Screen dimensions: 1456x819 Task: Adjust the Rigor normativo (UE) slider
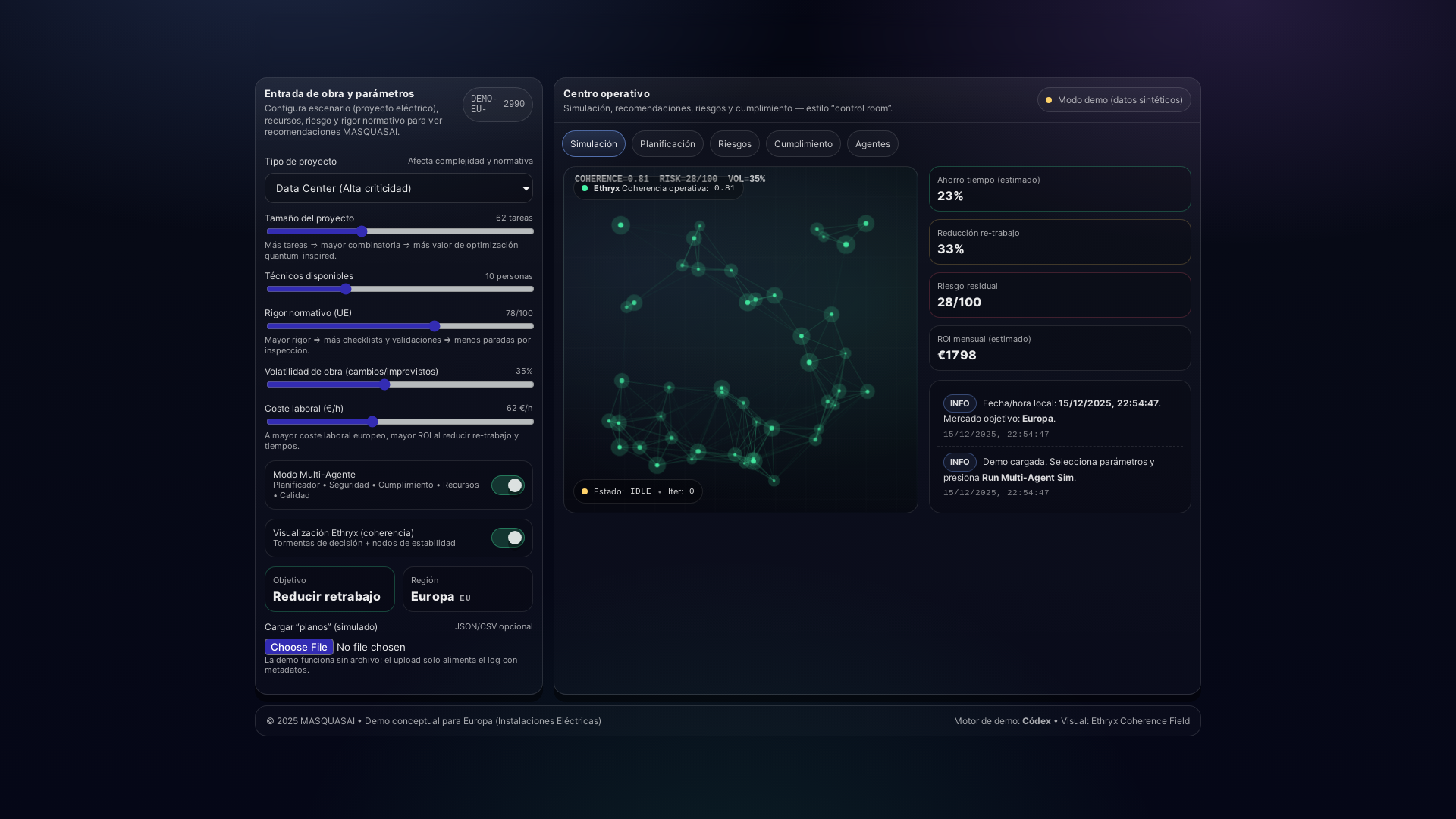point(400,326)
